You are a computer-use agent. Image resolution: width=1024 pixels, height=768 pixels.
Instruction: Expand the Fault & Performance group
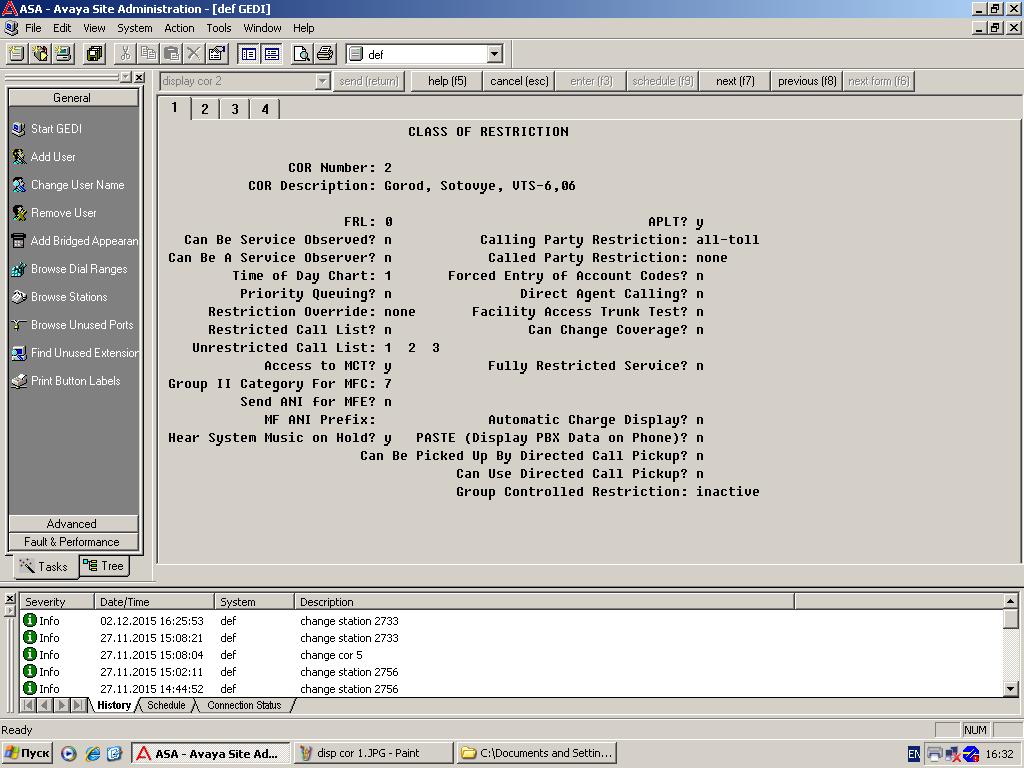pyautogui.click(x=73, y=542)
